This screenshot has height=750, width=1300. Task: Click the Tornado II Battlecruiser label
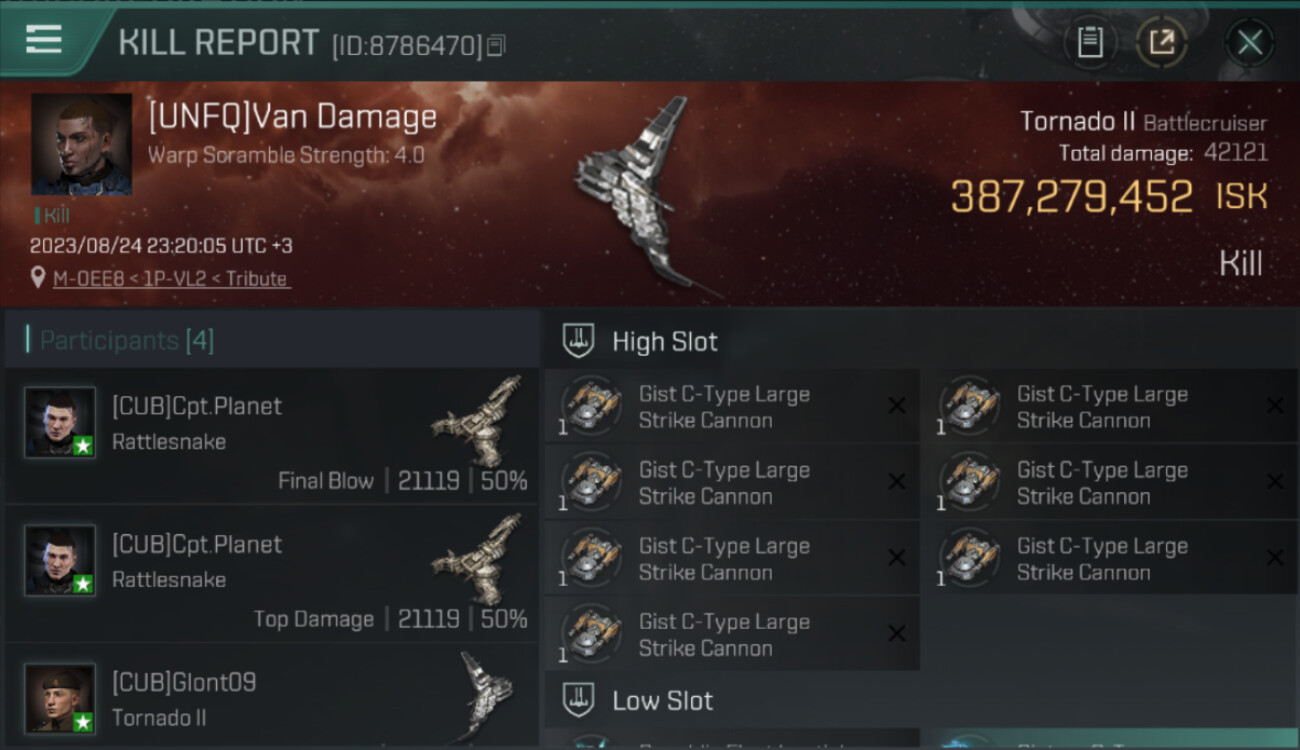click(1143, 123)
